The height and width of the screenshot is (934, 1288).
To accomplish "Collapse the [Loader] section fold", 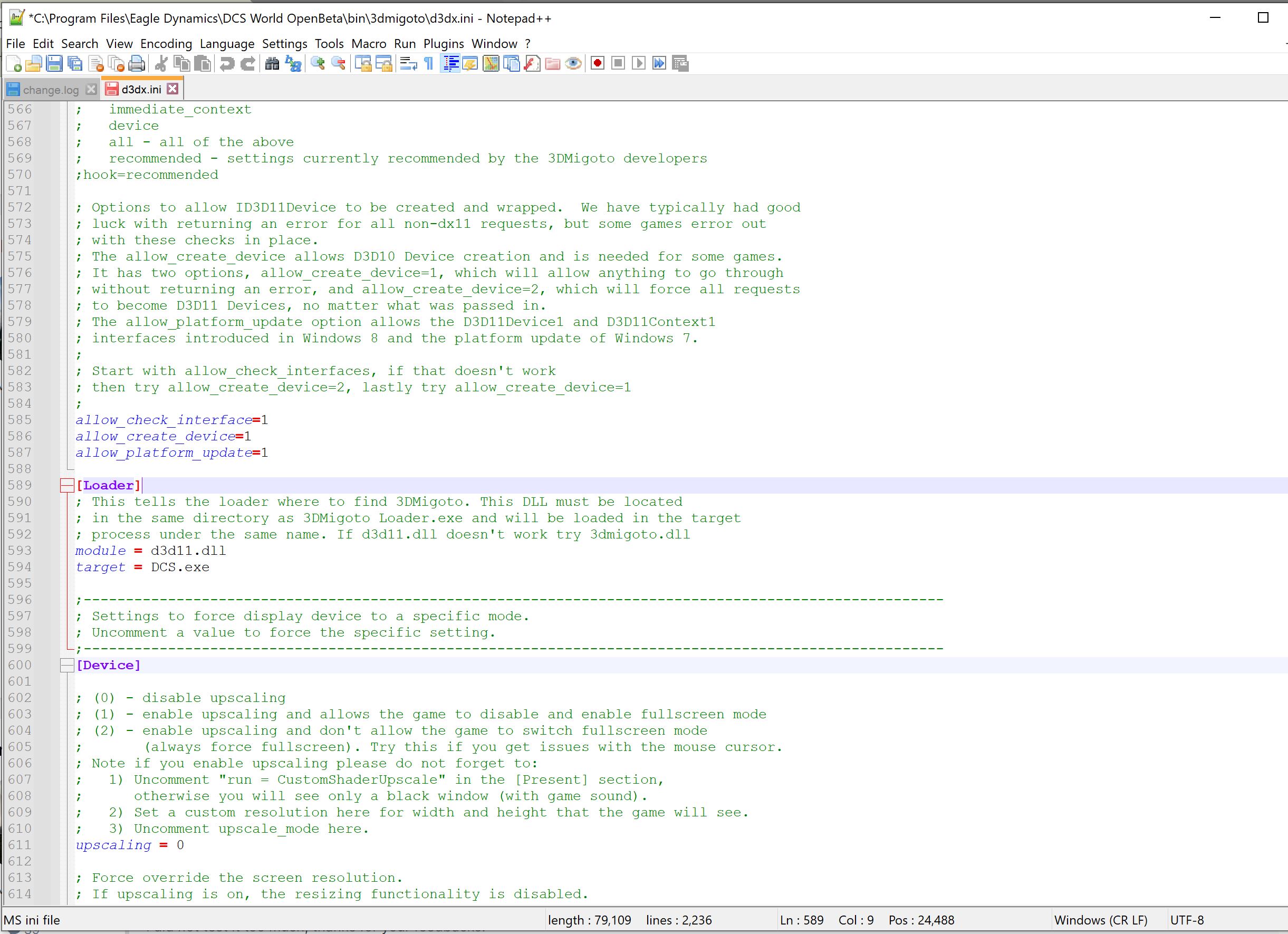I will coord(67,485).
